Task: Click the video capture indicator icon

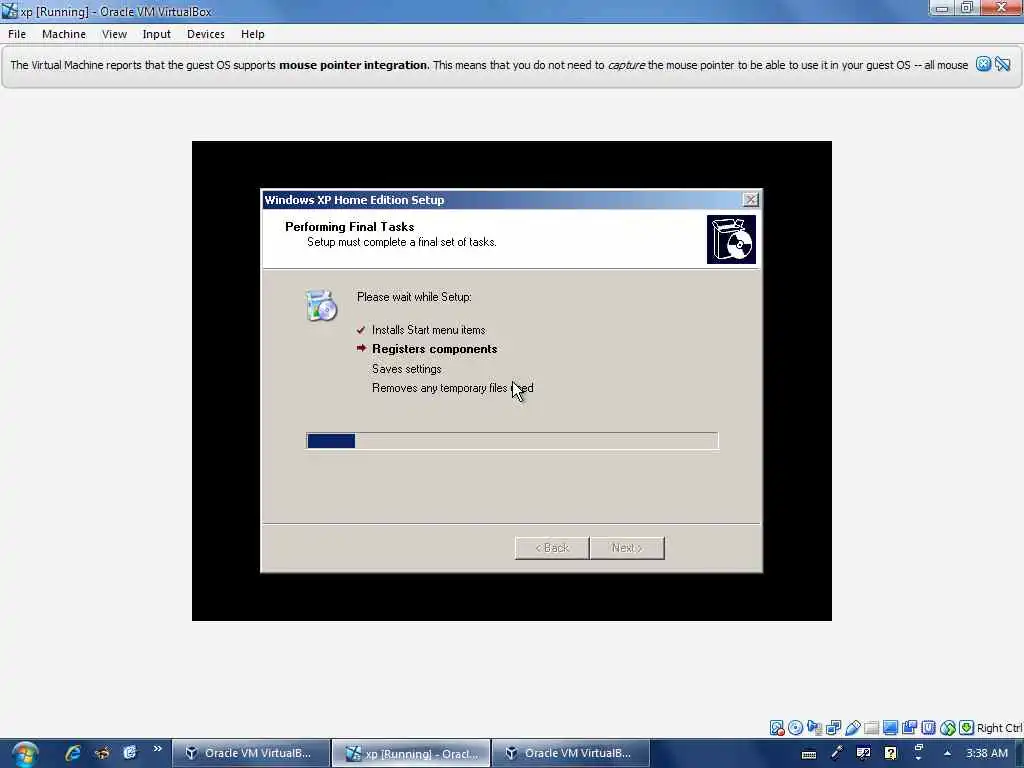Action: point(909,728)
